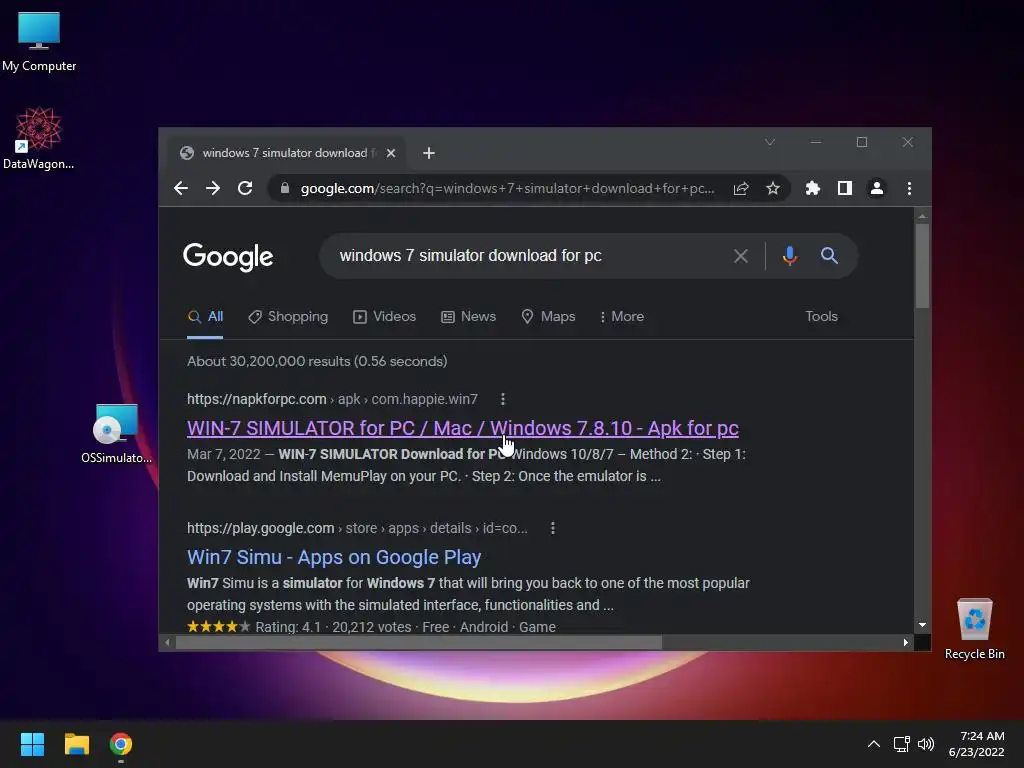Close the windows 7 simulator tab

click(391, 153)
